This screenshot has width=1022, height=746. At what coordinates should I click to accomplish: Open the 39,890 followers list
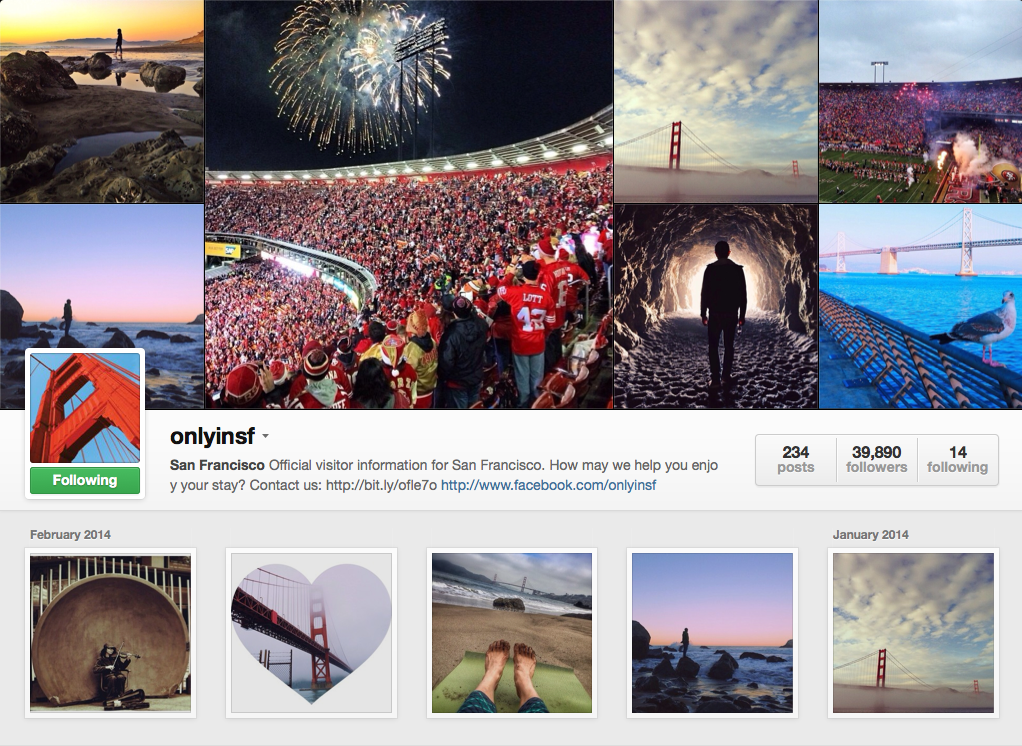coord(877,459)
